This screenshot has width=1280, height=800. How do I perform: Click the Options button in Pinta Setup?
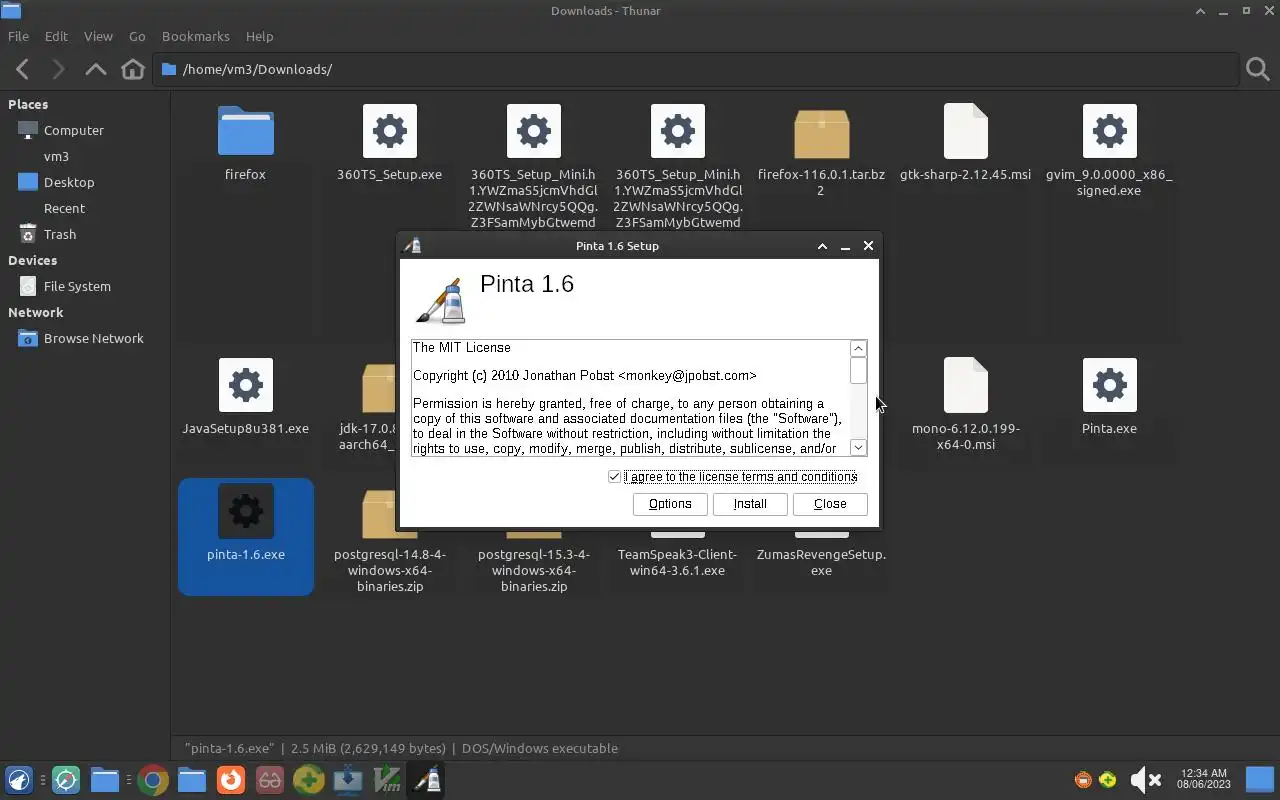tap(670, 504)
